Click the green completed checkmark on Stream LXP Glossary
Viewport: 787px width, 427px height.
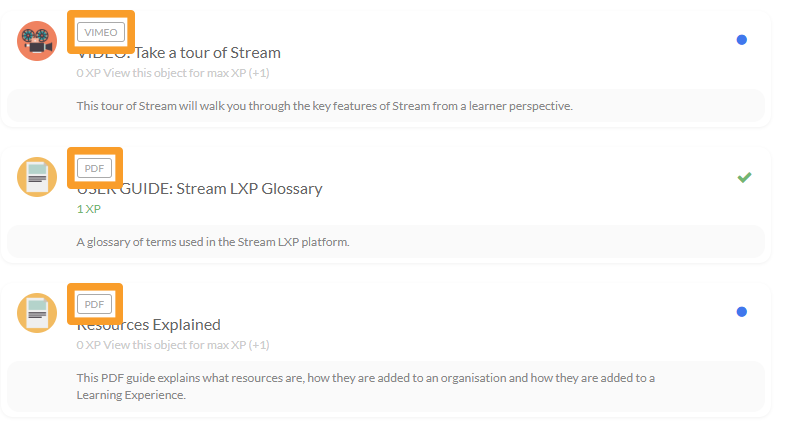click(x=743, y=177)
